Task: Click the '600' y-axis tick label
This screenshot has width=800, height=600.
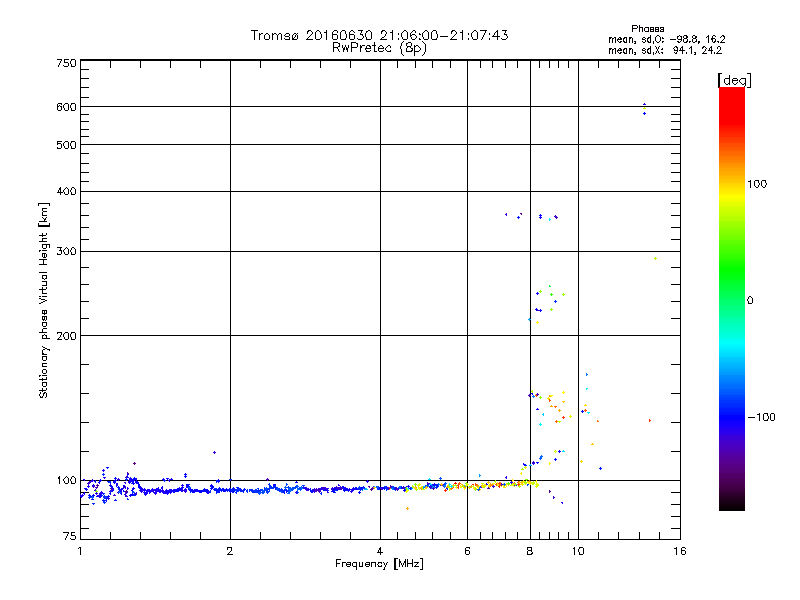Action: 66,107
